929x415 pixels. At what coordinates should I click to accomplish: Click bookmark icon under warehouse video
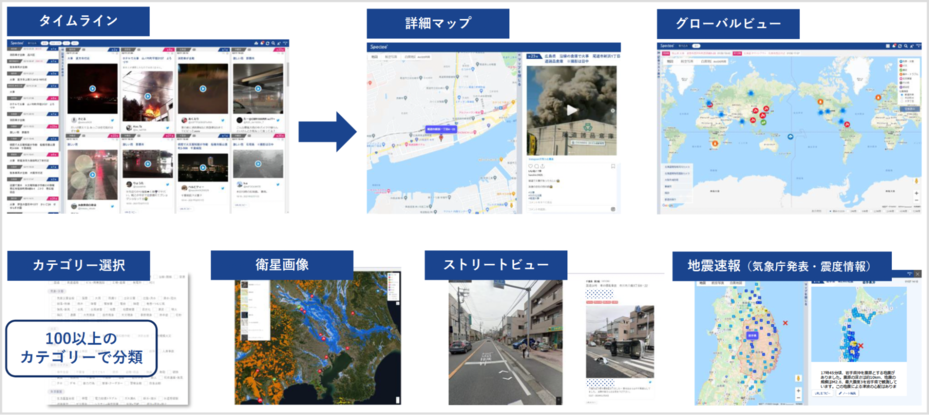pyautogui.click(x=613, y=166)
